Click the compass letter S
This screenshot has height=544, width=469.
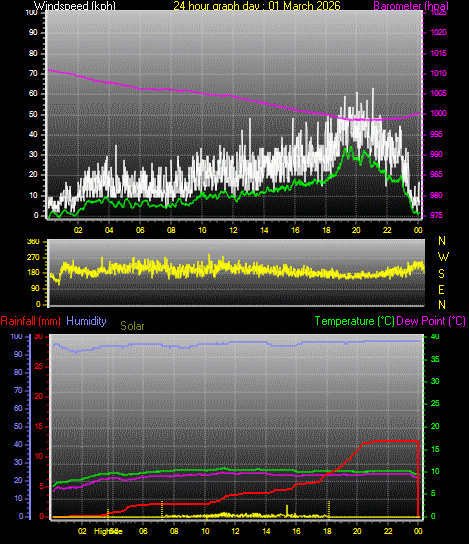(441, 274)
